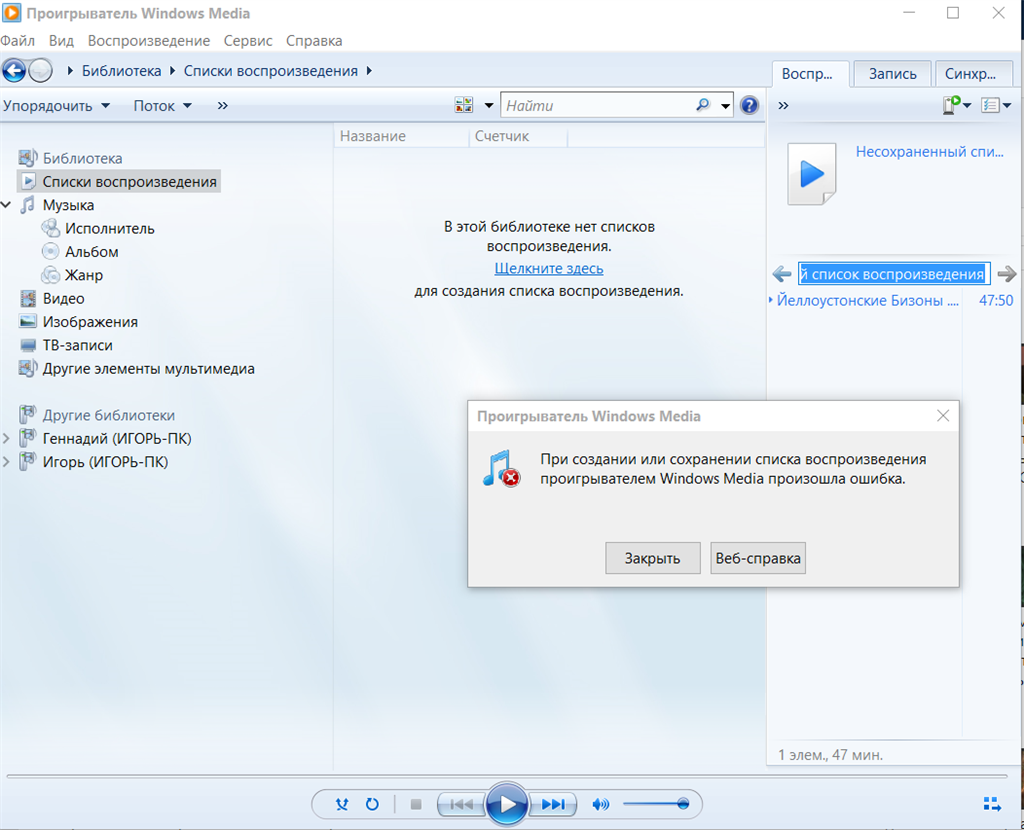Click the grey forward navigation arrow
1024x830 pixels.
40,71
